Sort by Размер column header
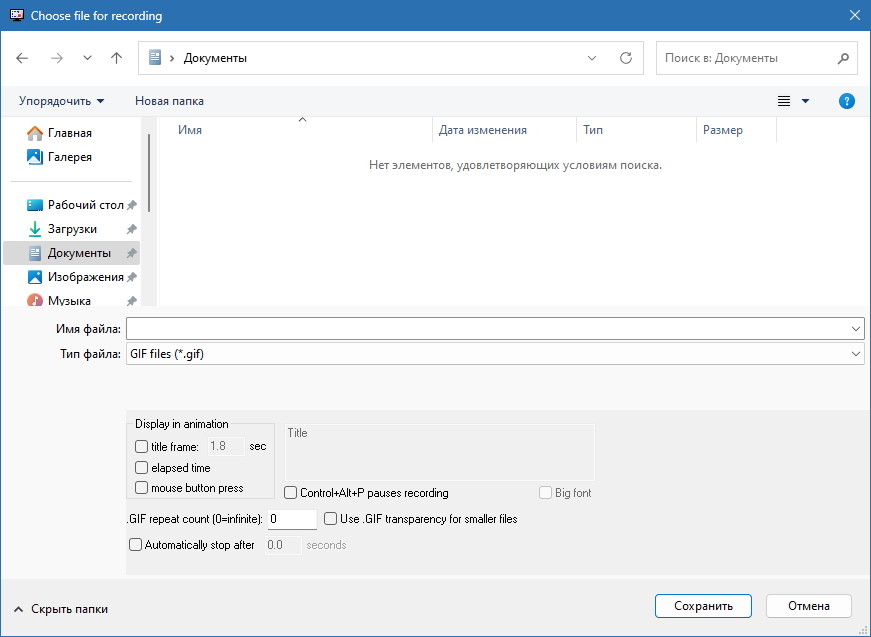This screenshot has height=637, width=871. (x=722, y=130)
